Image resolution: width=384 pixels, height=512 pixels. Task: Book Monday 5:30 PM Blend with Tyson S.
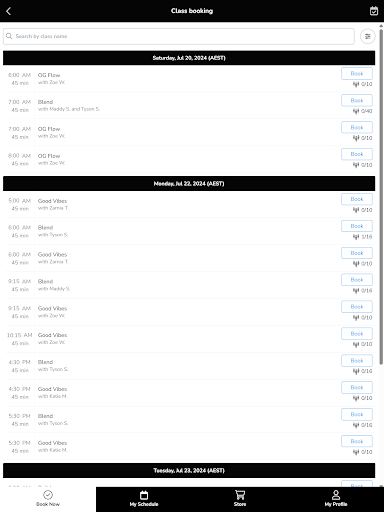pyautogui.click(x=357, y=414)
